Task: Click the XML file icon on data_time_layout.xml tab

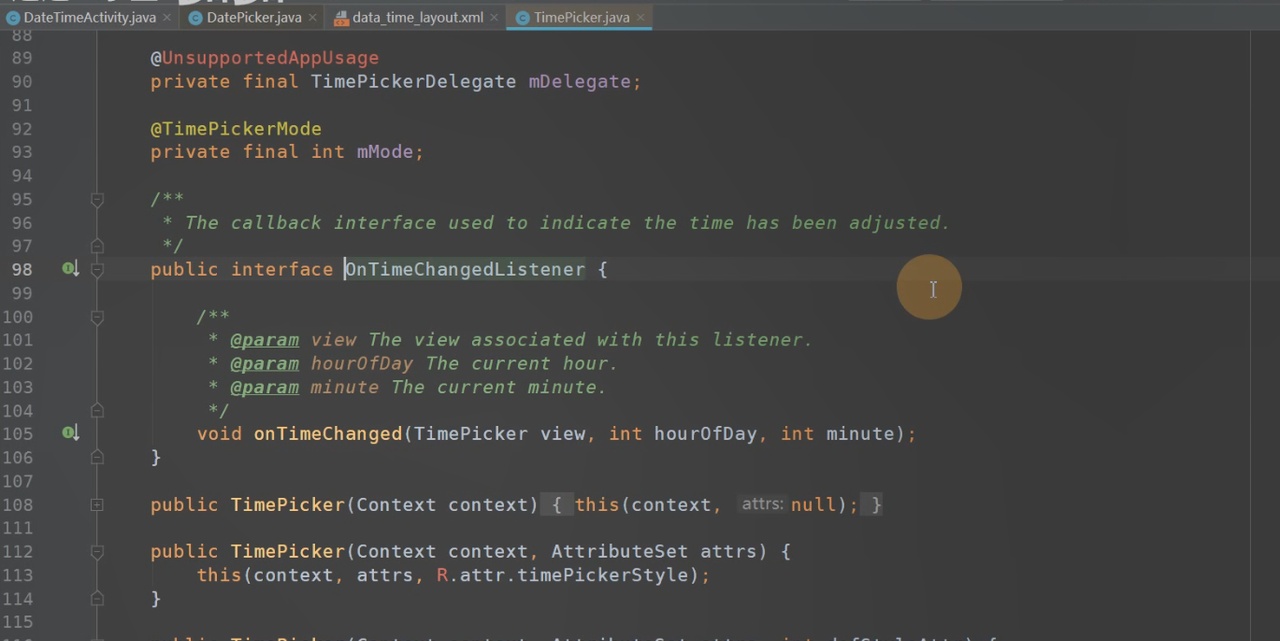Action: point(341,17)
